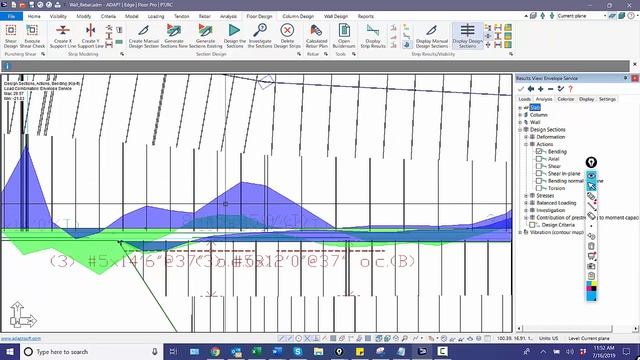640x360 pixels.
Task: Uncheck the Bending checkbox
Action: point(539,151)
